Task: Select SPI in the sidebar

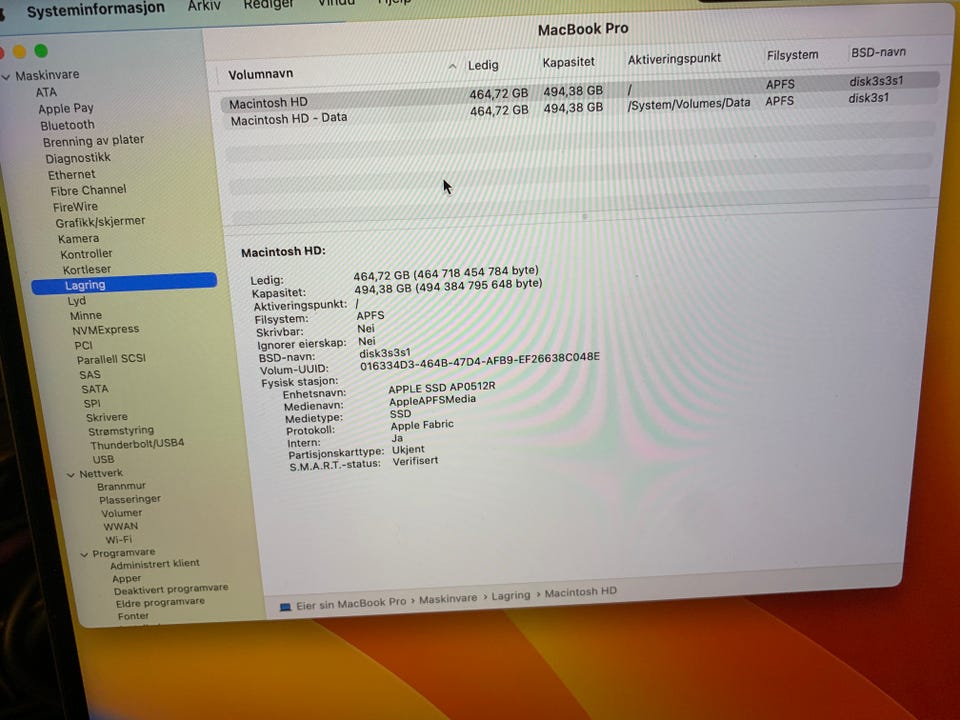Action: 92,403
